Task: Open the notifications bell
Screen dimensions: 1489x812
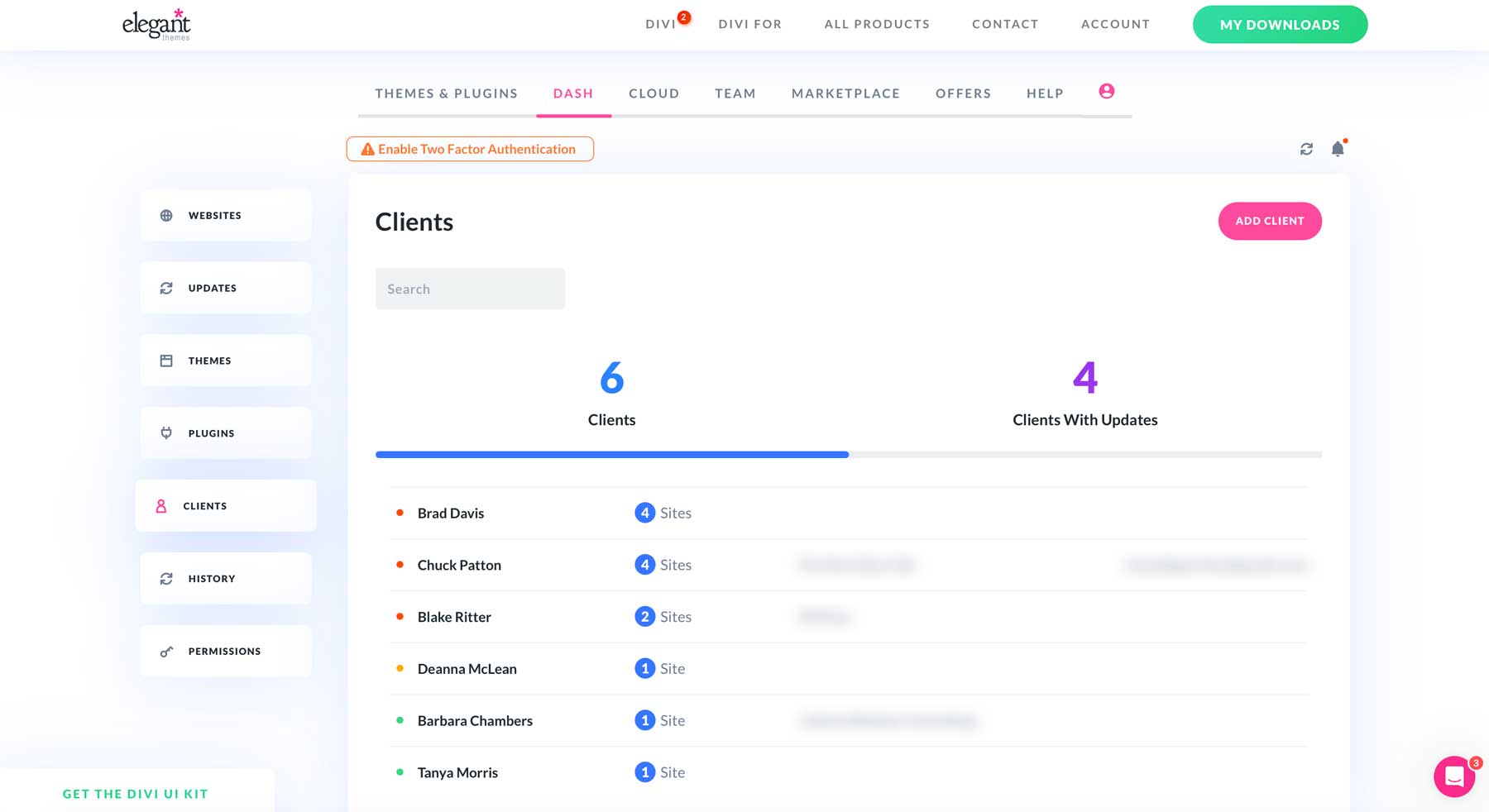Action: coord(1338,149)
